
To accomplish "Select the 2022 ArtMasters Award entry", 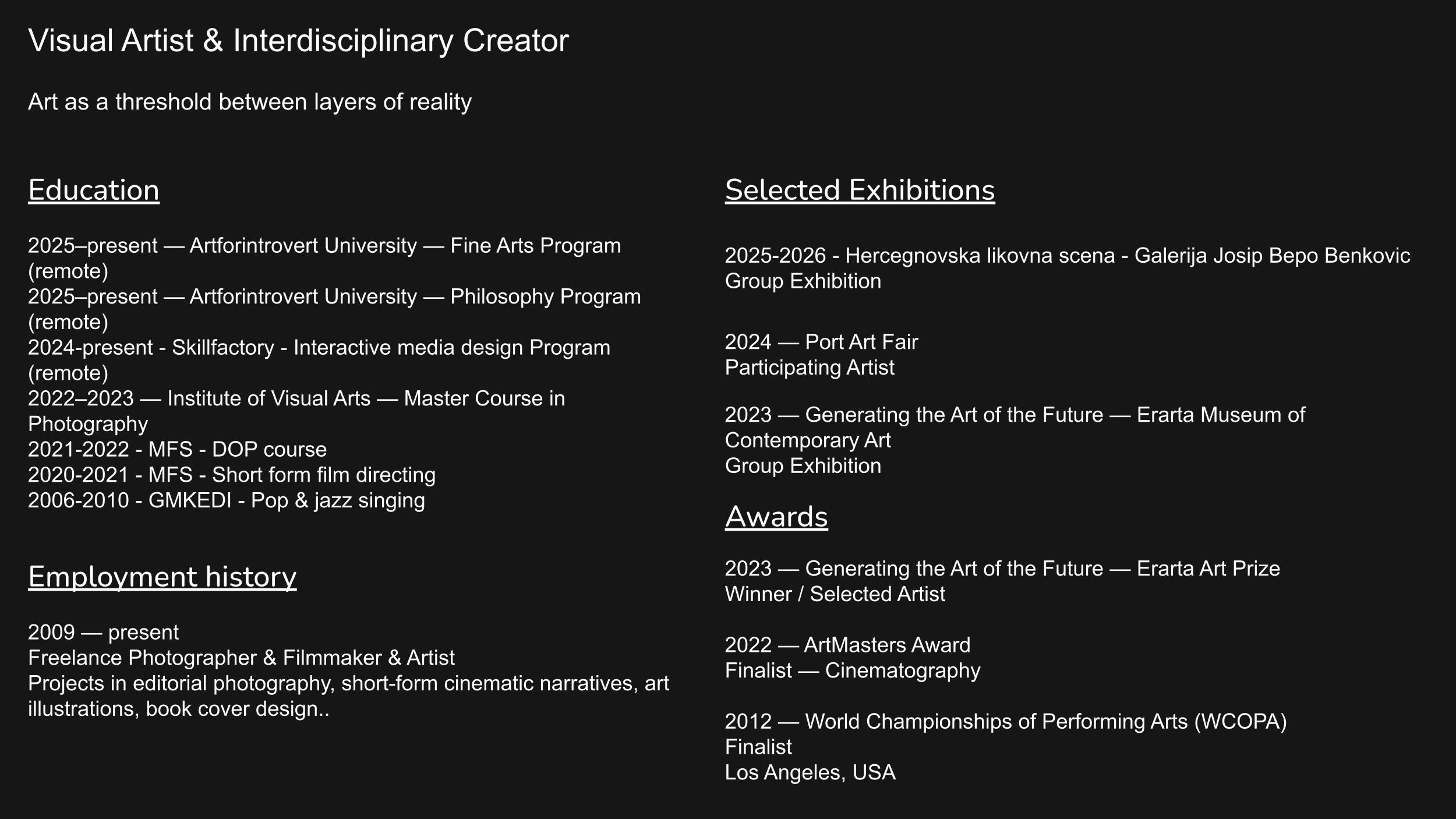I will click(x=847, y=645).
